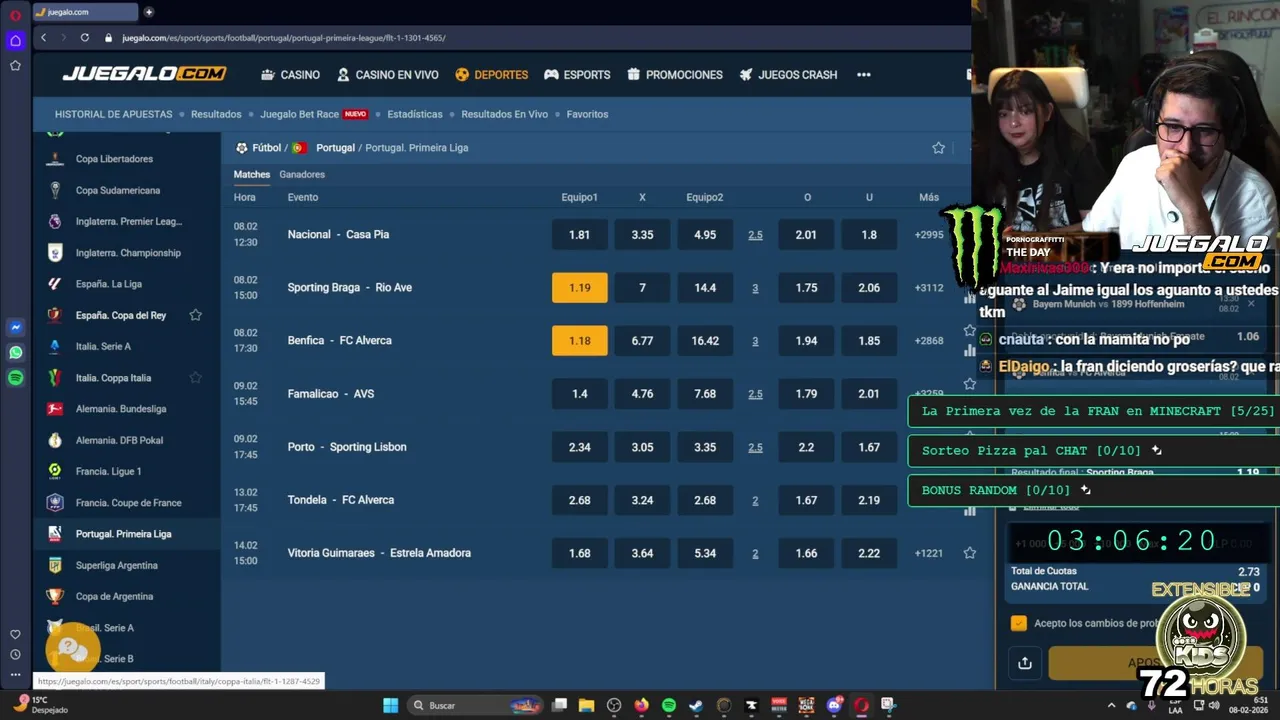
Task: Open HISTORIAL DE APUESTAS
Action: tap(113, 114)
